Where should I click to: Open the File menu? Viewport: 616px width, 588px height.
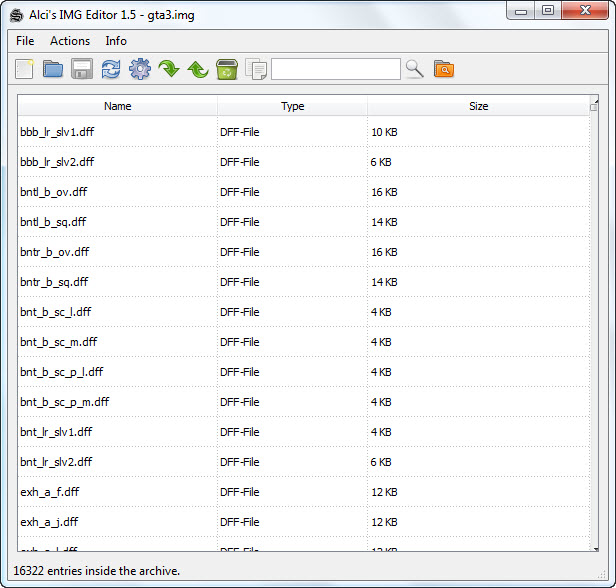click(x=25, y=41)
